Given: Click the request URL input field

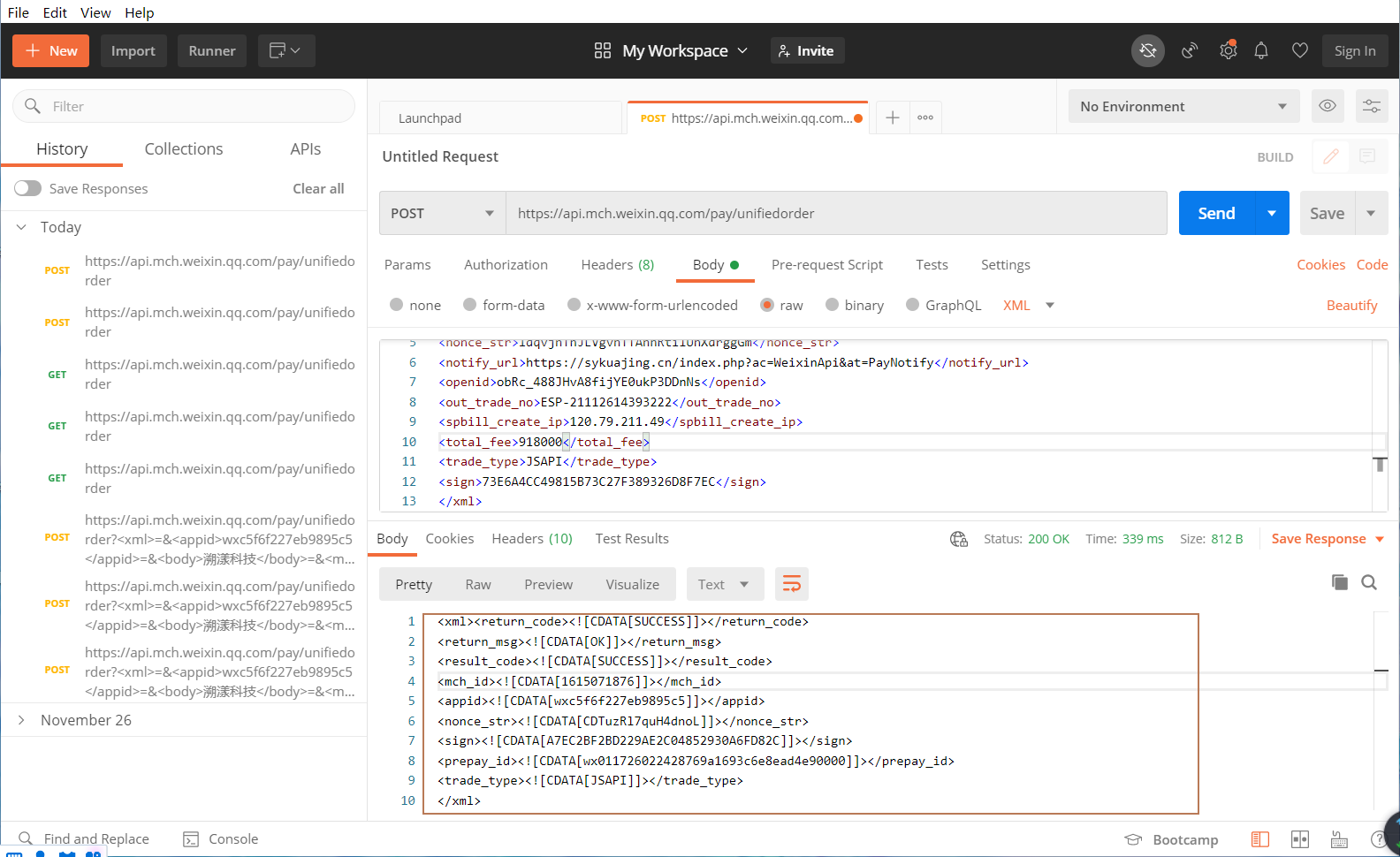Looking at the screenshot, I should point(836,213).
